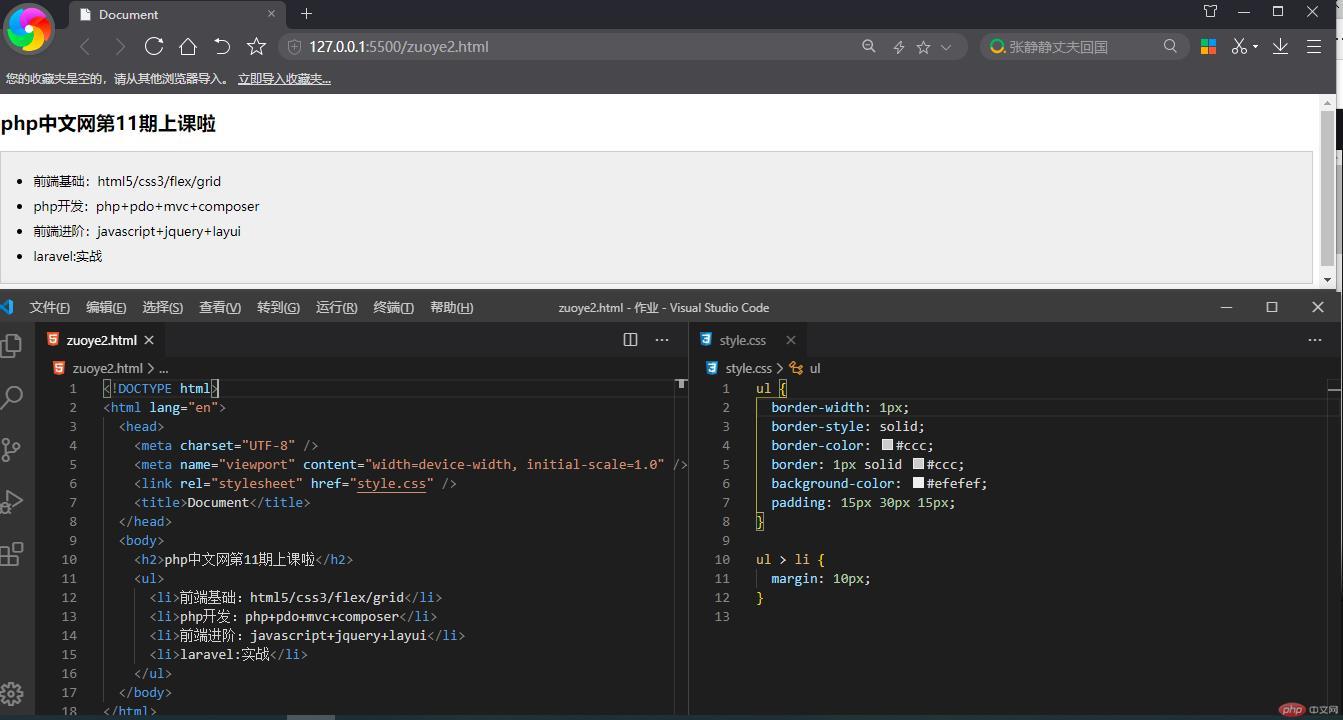The image size is (1343, 720).
Task: Click zuoye2.html in the breadcrumb
Action: (107, 368)
